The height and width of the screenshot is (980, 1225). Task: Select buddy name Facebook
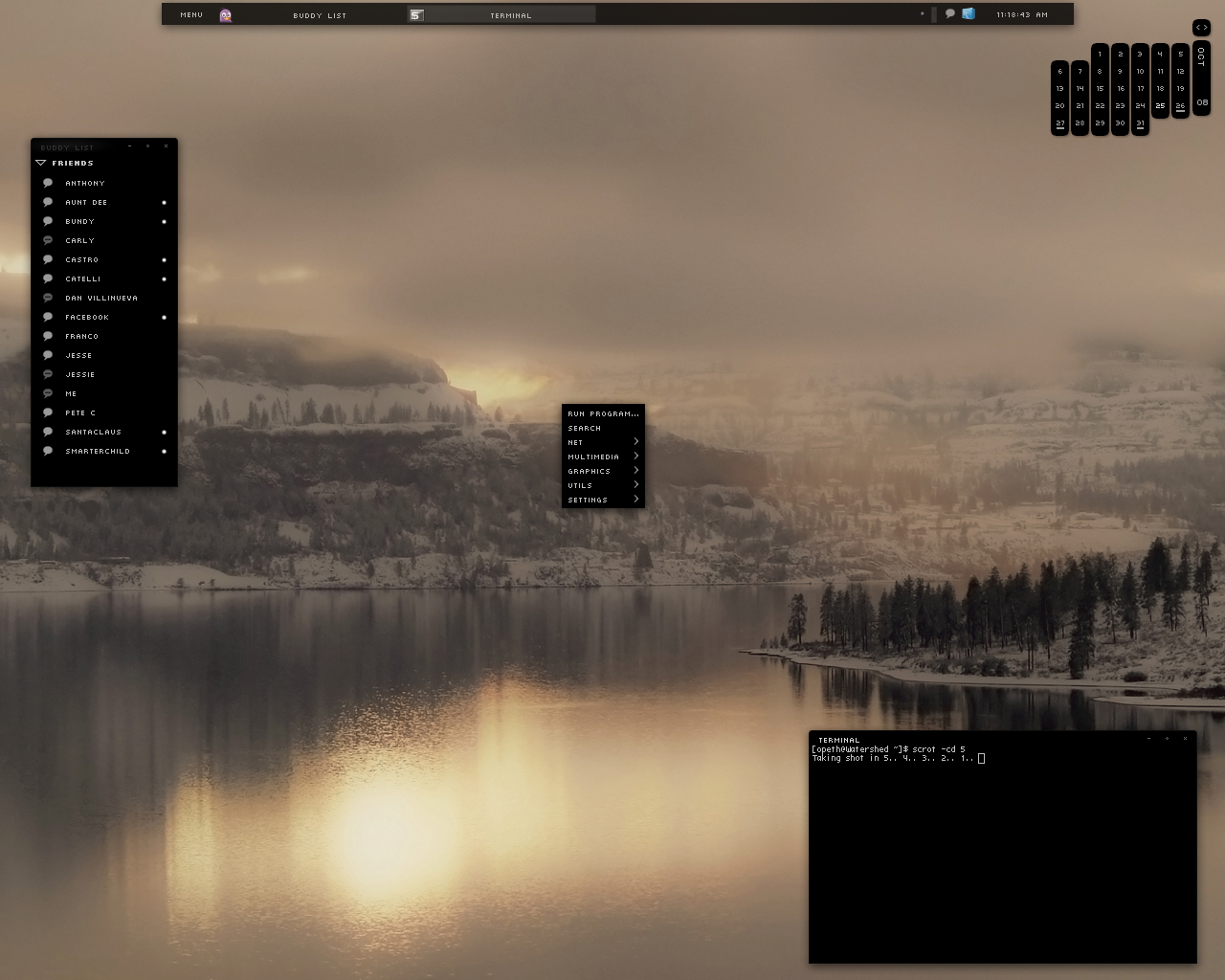(87, 317)
